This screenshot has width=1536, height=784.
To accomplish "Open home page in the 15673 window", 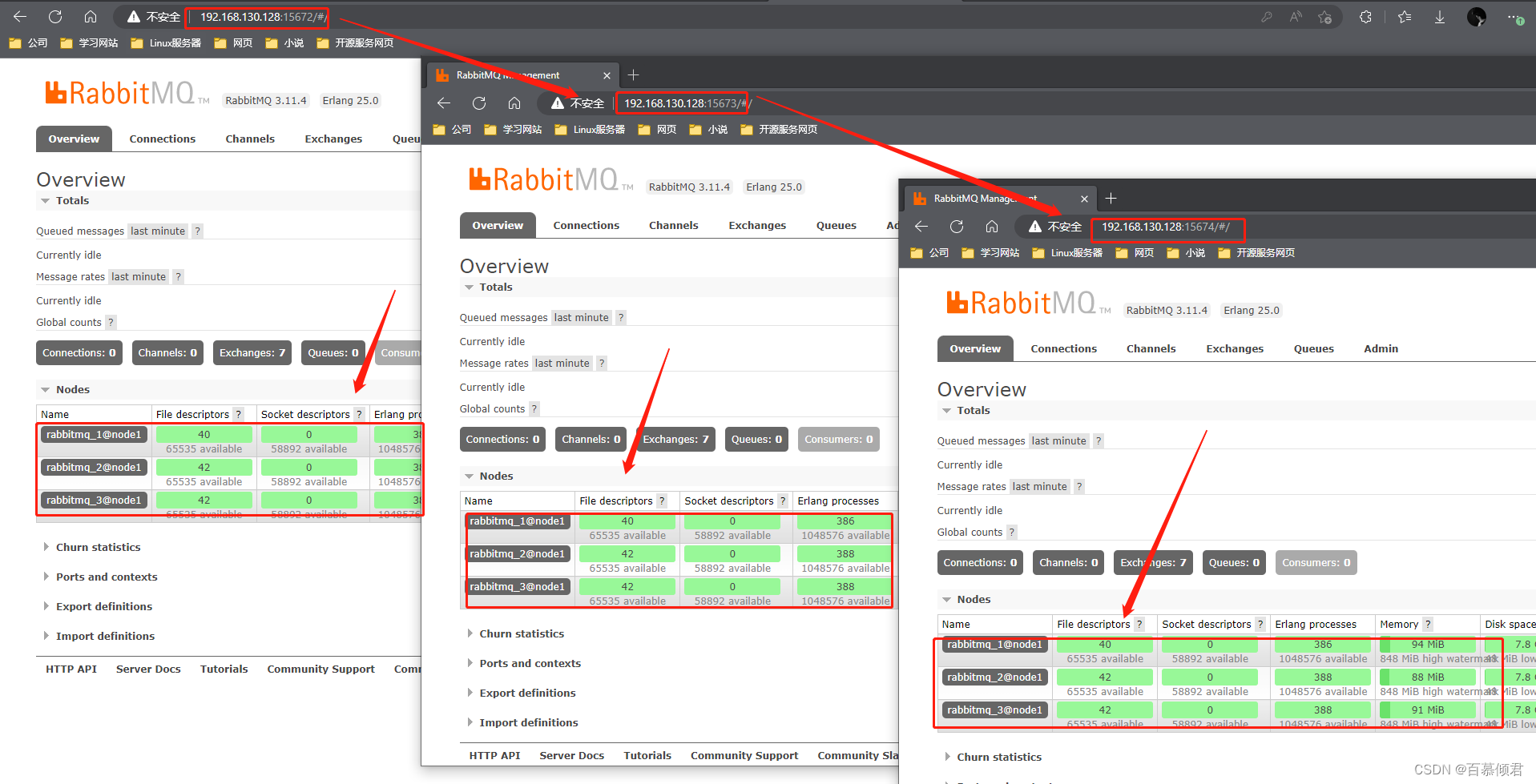I will click(x=514, y=103).
